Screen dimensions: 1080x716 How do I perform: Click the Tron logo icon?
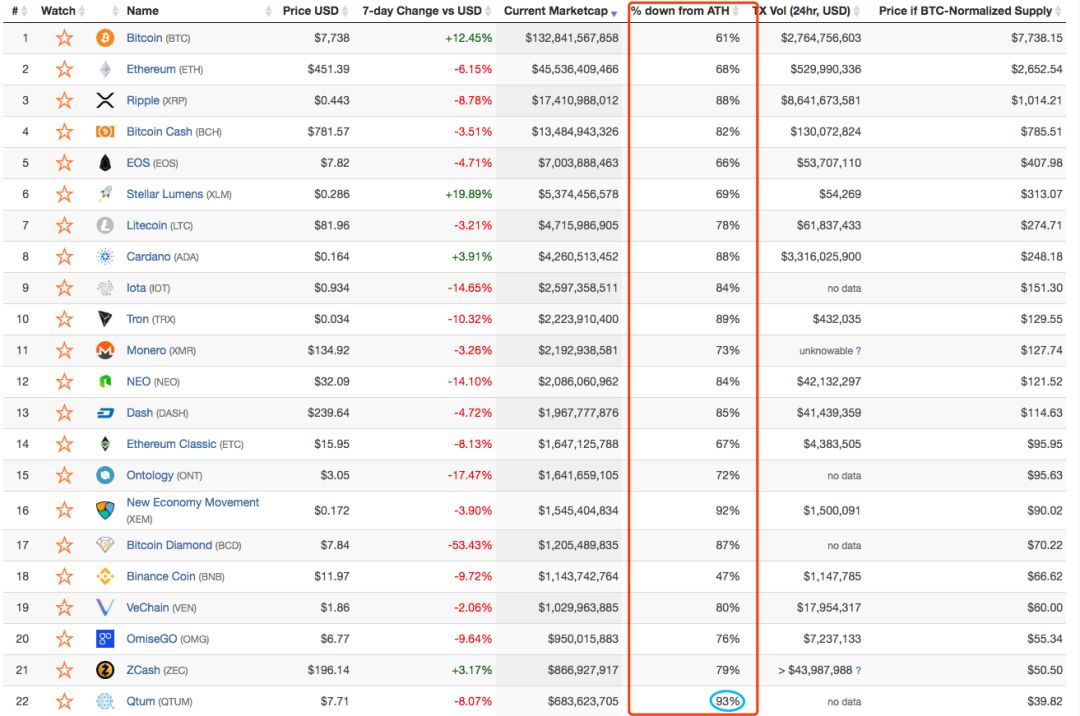(105, 319)
